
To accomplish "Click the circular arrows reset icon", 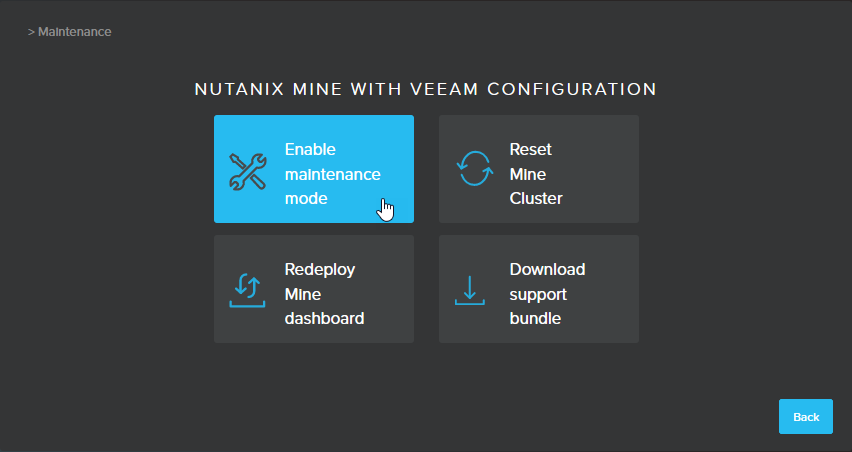I will click(474, 168).
